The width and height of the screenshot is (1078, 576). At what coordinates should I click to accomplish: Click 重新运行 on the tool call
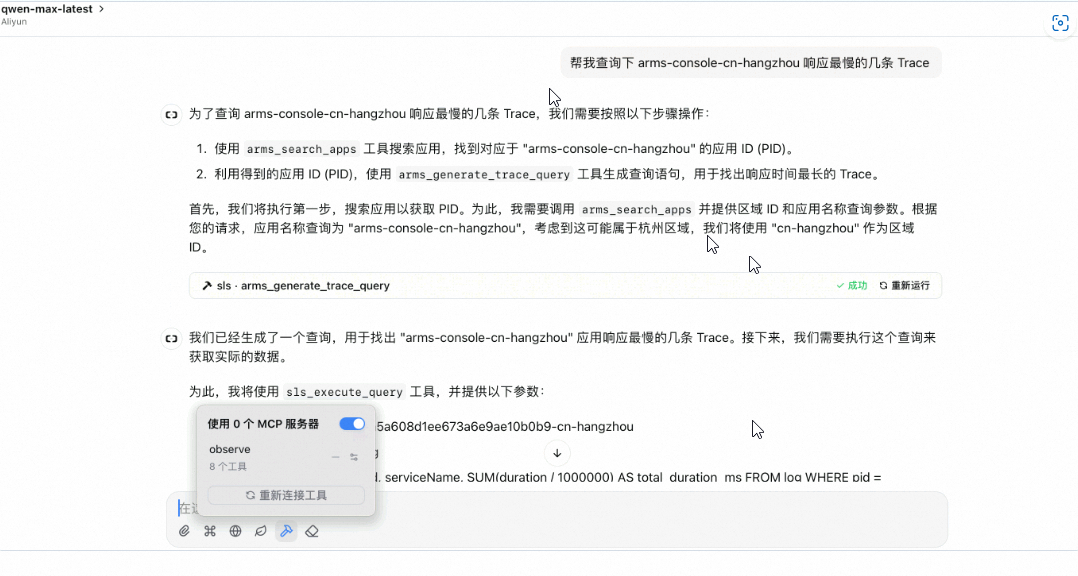[x=905, y=285]
